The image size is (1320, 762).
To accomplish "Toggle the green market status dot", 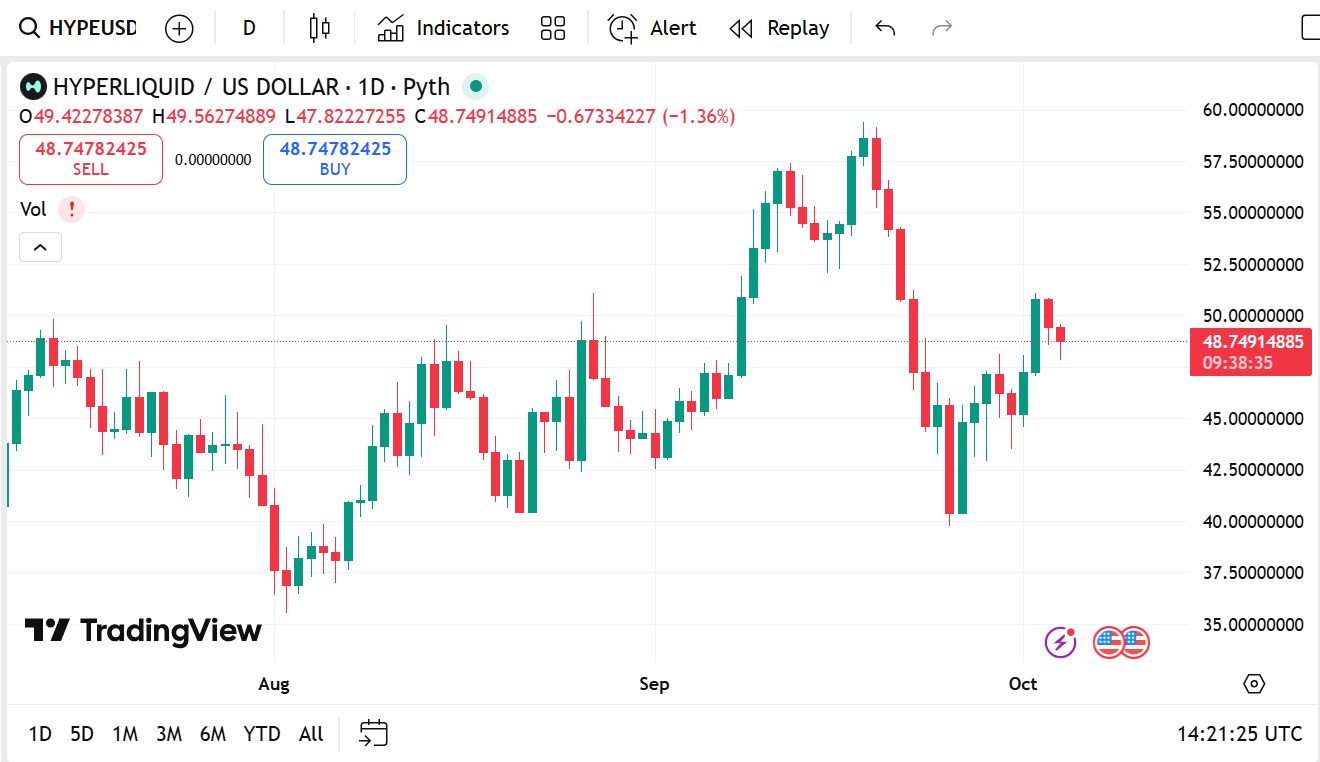I will 476,87.
